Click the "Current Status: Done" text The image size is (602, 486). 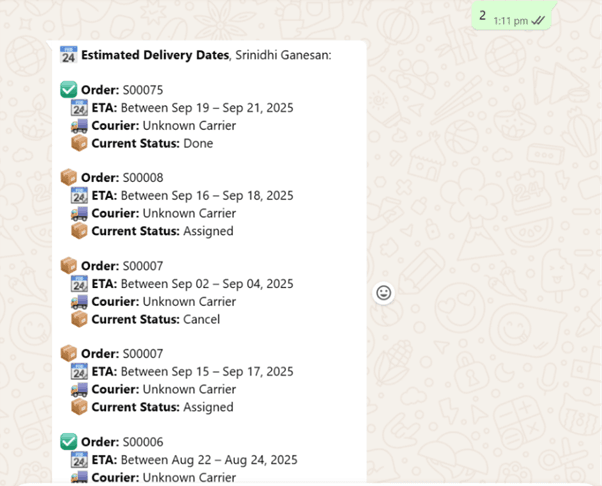pyautogui.click(x=152, y=144)
